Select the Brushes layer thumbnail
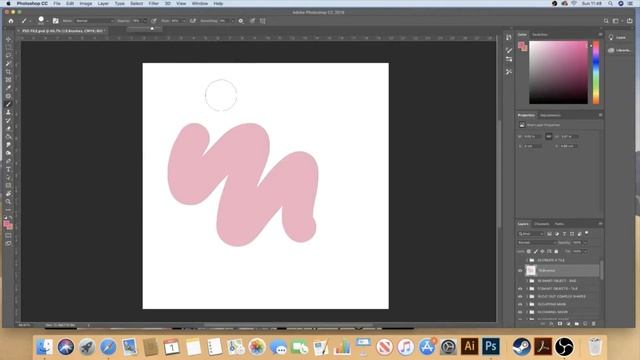The image size is (640, 360). (531, 270)
